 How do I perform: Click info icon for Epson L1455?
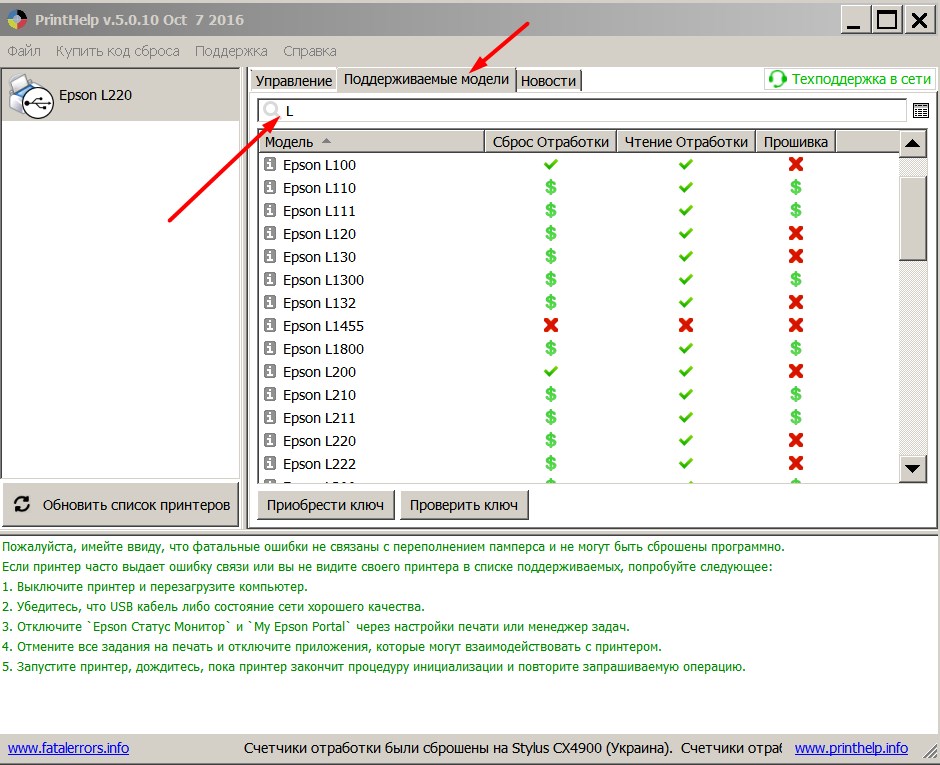coord(270,325)
